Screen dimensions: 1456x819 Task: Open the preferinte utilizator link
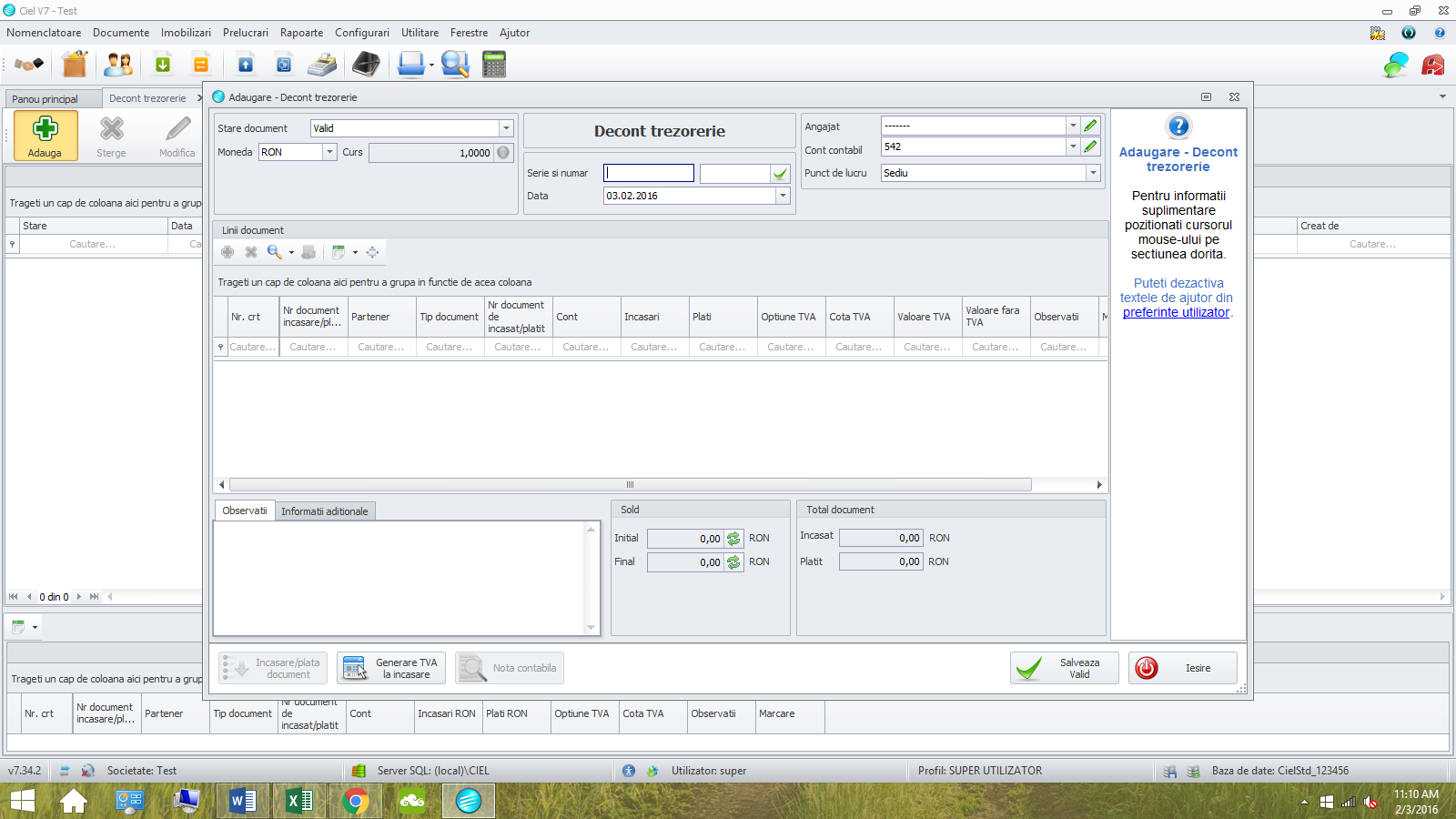1176,312
